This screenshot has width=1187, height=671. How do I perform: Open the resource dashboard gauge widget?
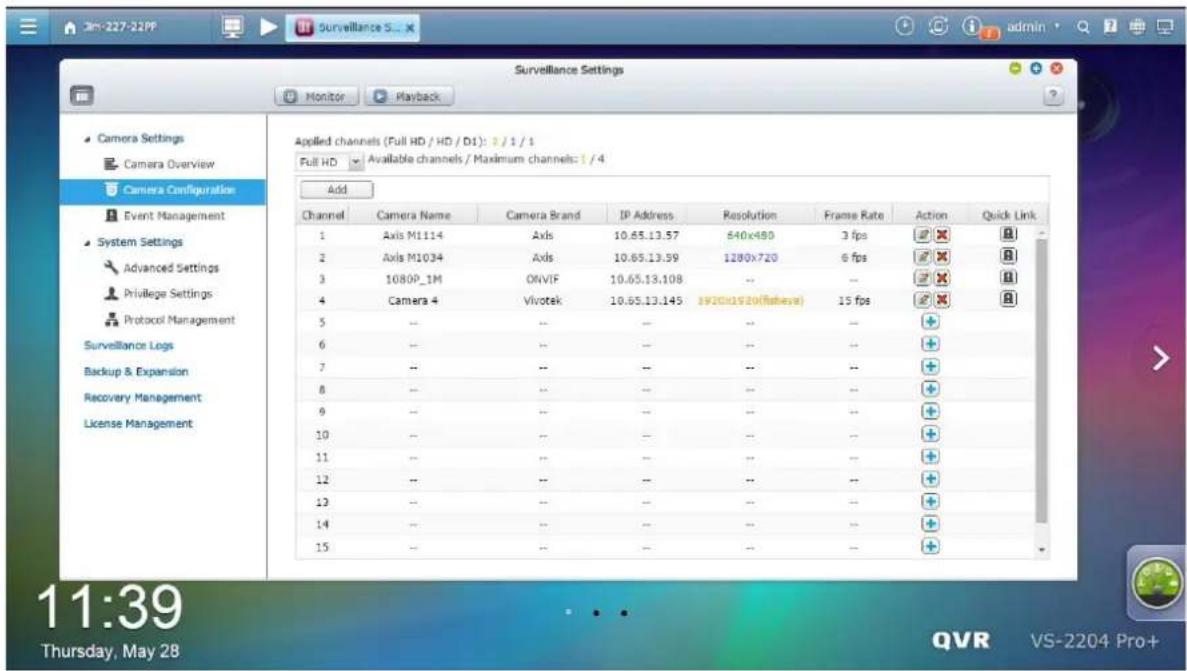1155,583
